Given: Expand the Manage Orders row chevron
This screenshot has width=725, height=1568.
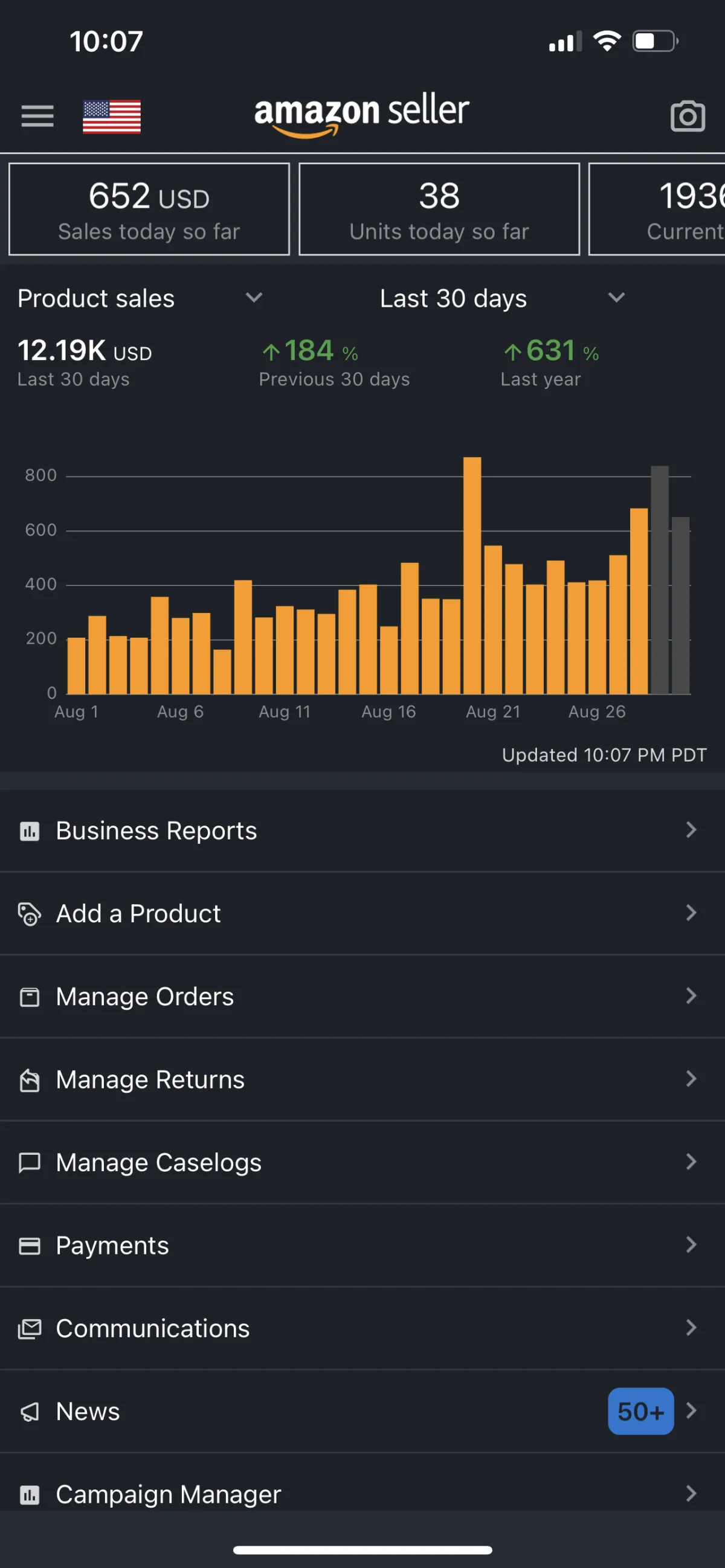Looking at the screenshot, I should (x=691, y=997).
